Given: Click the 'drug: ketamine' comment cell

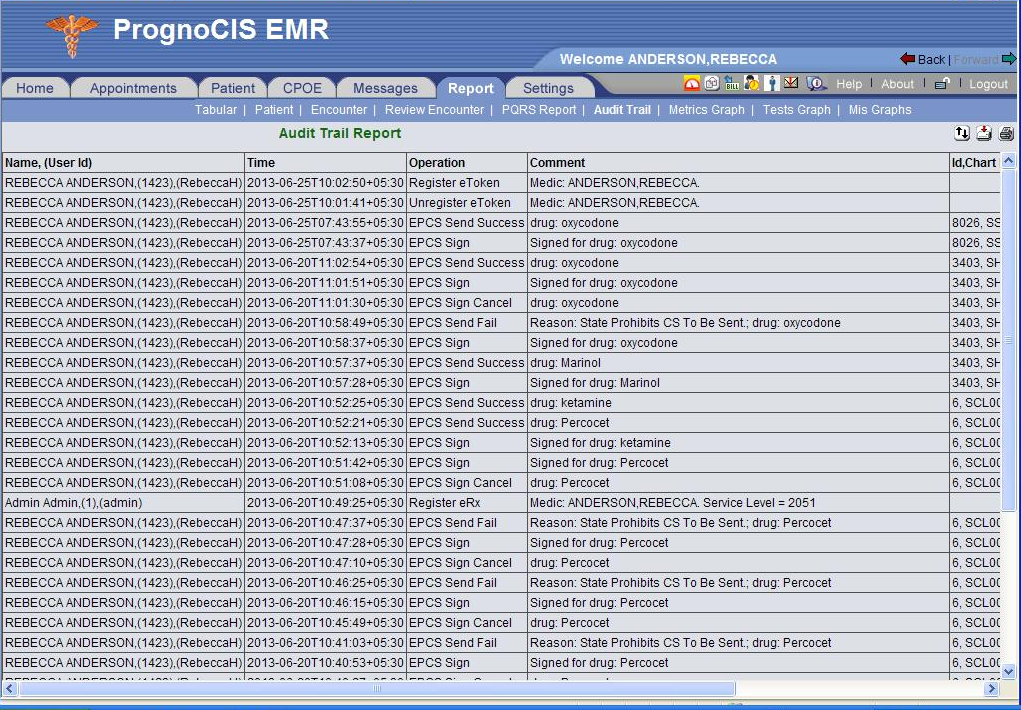Looking at the screenshot, I should click(738, 403).
